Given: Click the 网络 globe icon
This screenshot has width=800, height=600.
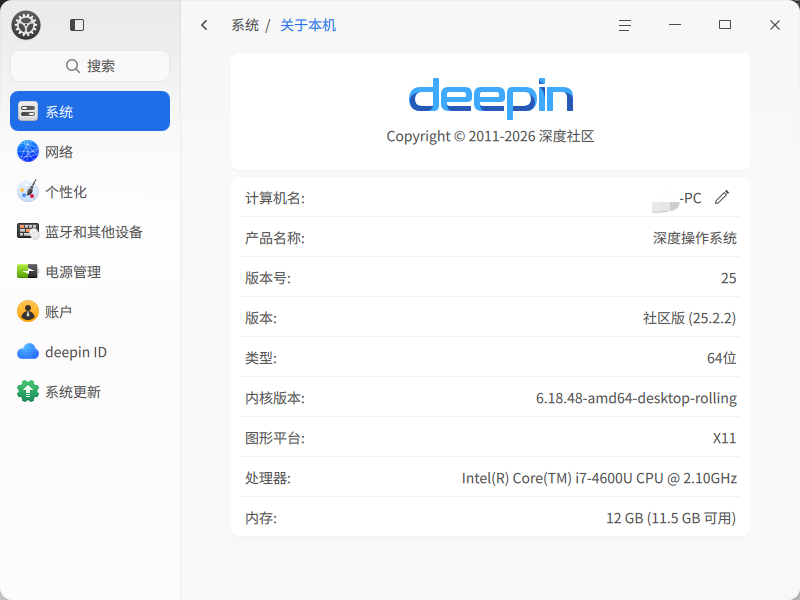Looking at the screenshot, I should coord(28,152).
